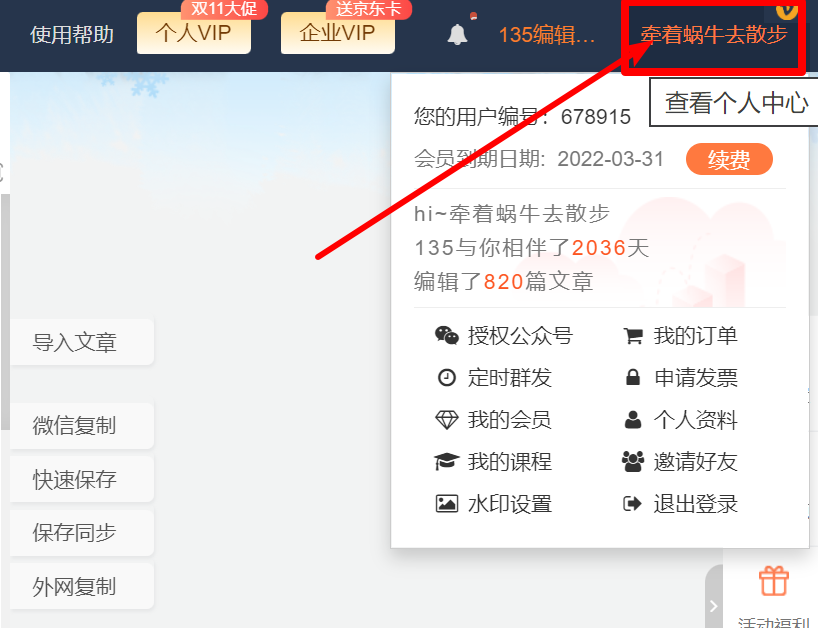Screen dimensions: 818x628
Task: Click the 导入文章 button
Action: (82, 342)
